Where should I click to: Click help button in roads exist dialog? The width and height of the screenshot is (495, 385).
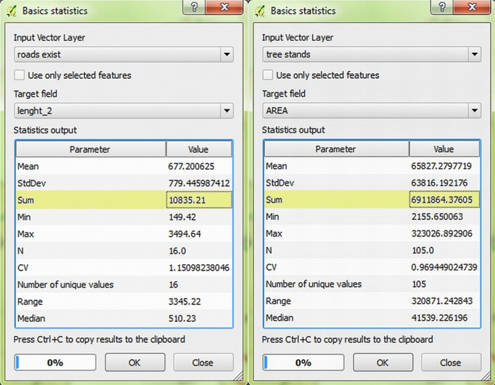pos(194,7)
